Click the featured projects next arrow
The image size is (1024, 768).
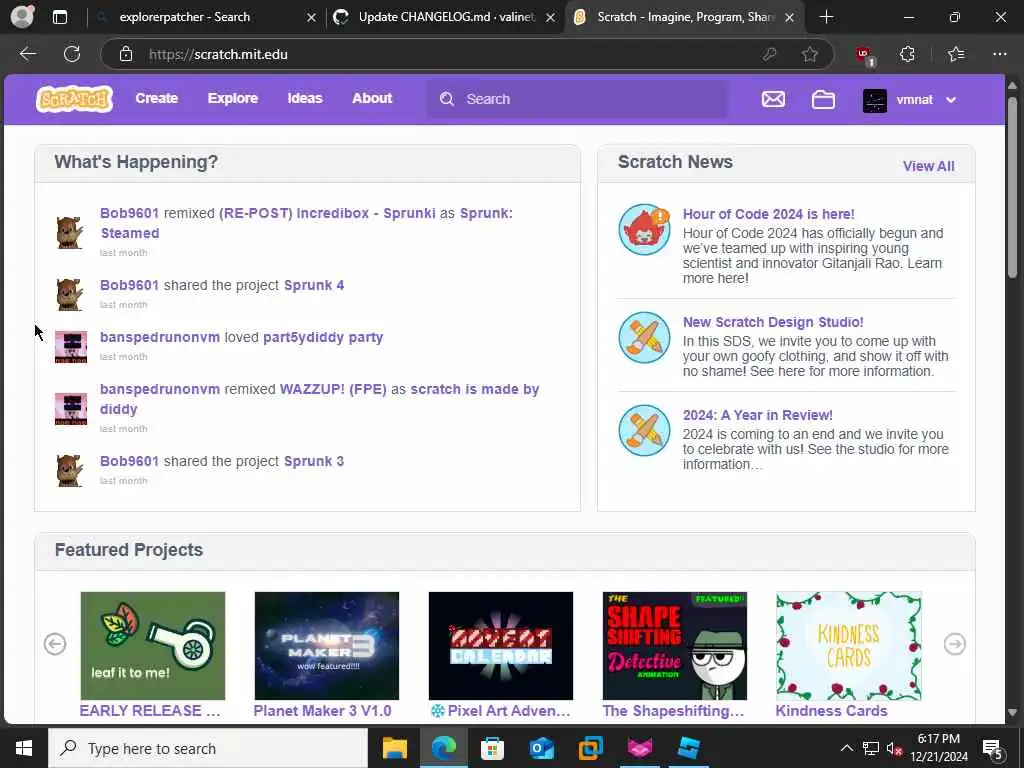[x=955, y=644]
